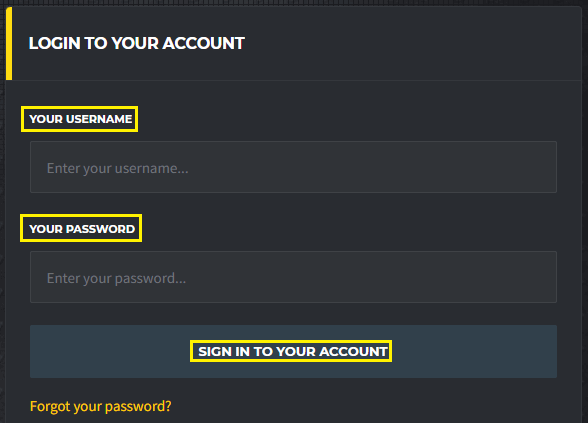Click the yellow accent bar beside the heading

coord(9,44)
